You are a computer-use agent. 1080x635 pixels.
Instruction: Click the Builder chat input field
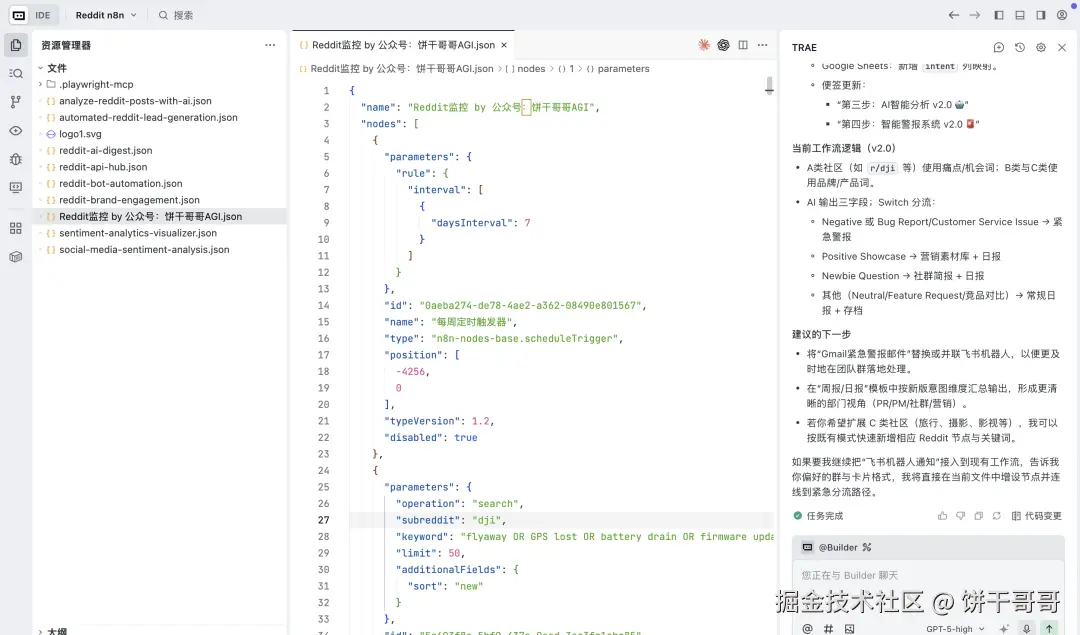click(920, 576)
